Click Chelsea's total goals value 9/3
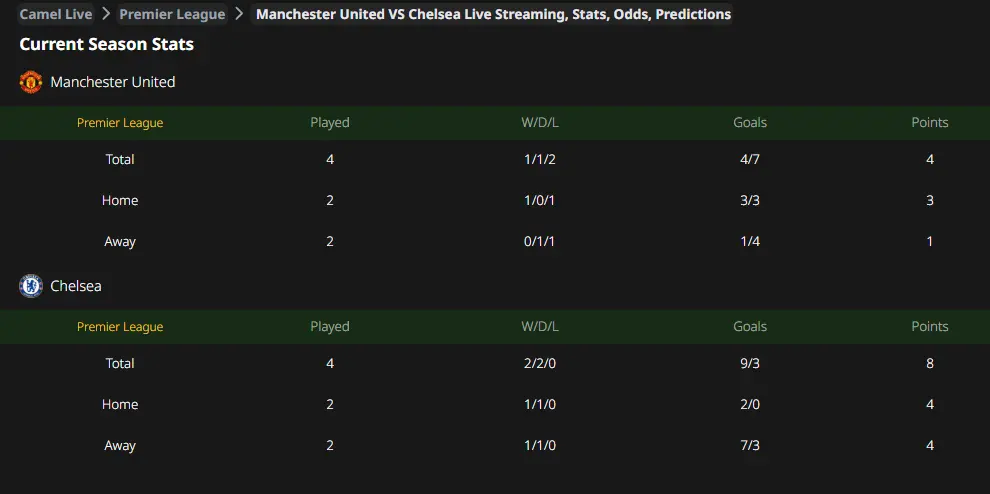This screenshot has width=990, height=494. (750, 363)
